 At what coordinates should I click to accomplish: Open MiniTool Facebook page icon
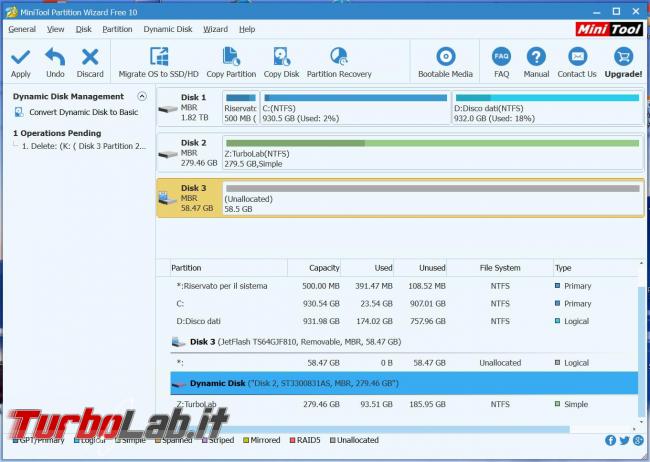610,440
